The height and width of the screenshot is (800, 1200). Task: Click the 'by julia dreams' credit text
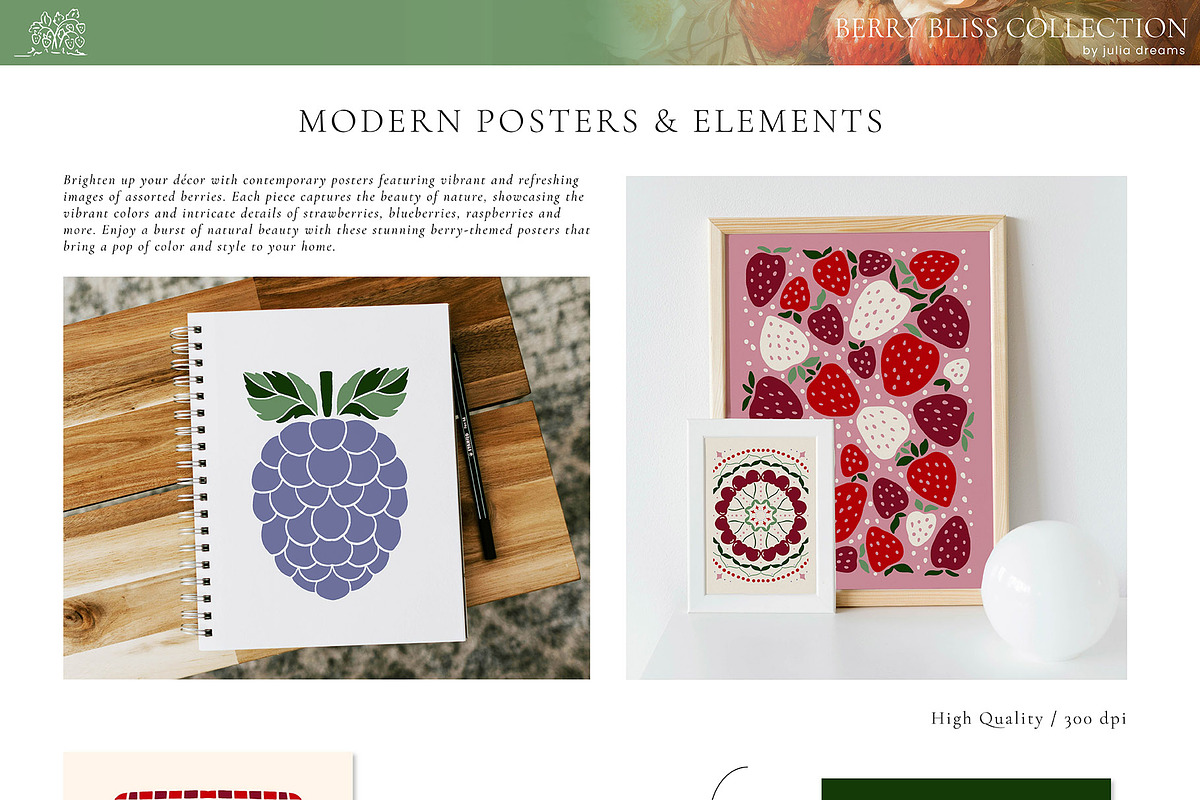click(x=1133, y=51)
